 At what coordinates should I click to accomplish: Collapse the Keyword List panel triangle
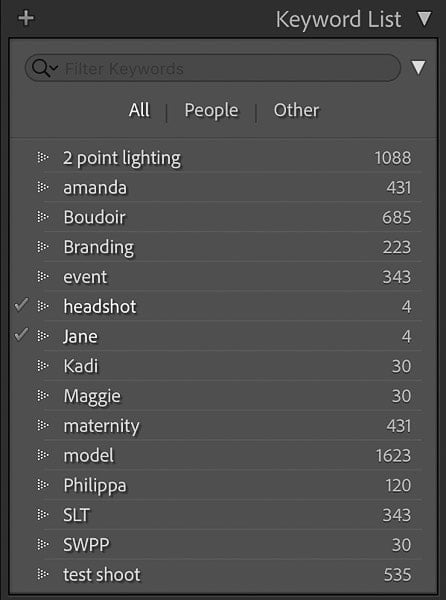pos(424,18)
